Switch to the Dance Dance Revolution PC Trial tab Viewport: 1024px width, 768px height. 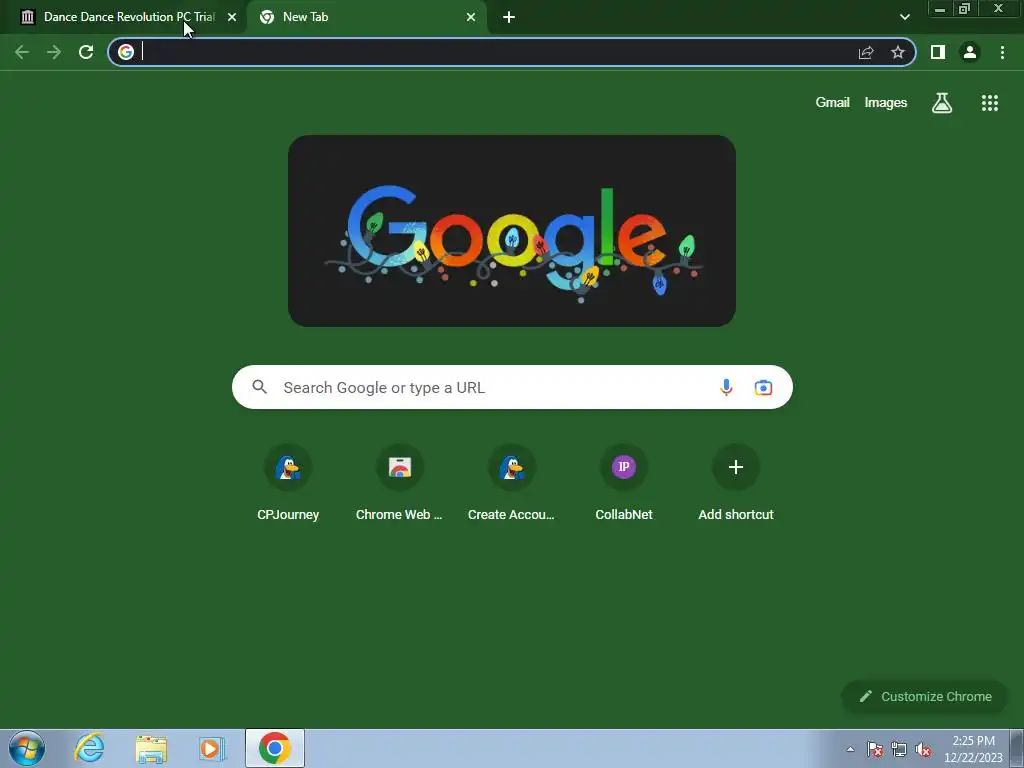coord(124,17)
